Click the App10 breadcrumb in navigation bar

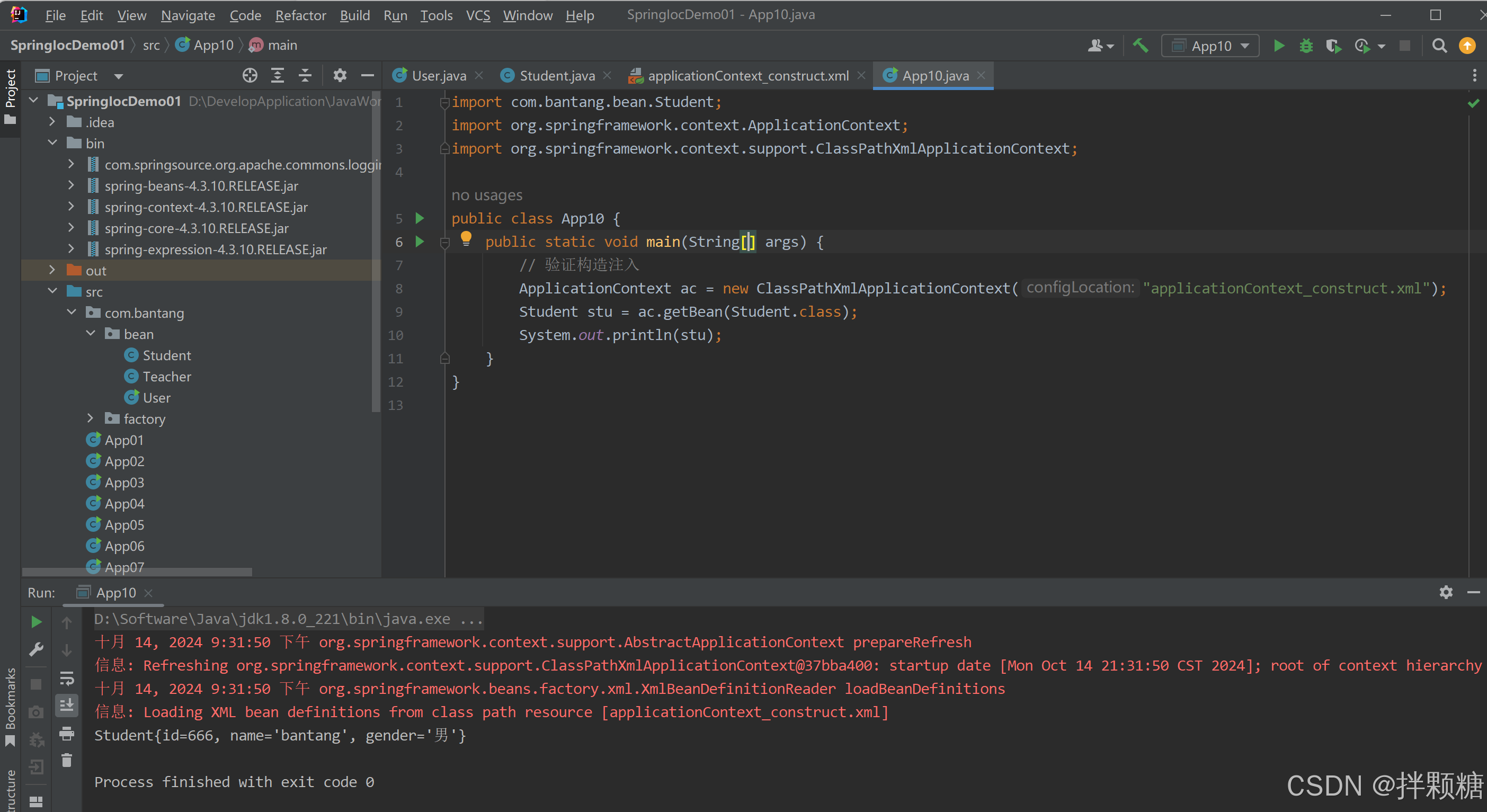click(213, 45)
